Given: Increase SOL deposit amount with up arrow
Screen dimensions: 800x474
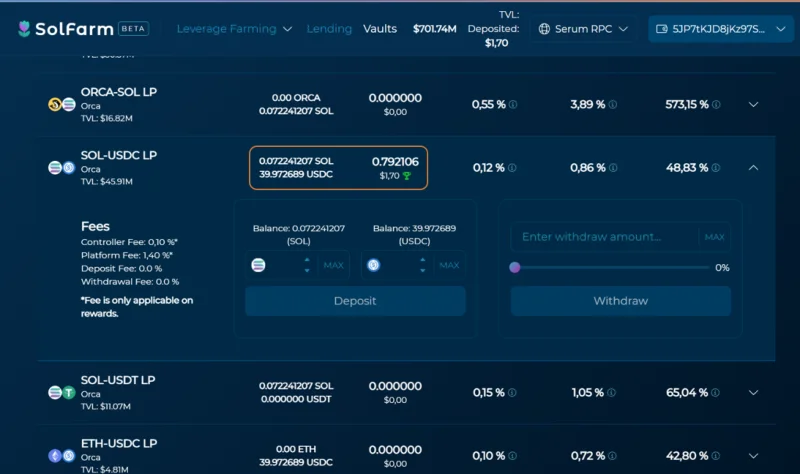Looking at the screenshot, I should tap(307, 260).
